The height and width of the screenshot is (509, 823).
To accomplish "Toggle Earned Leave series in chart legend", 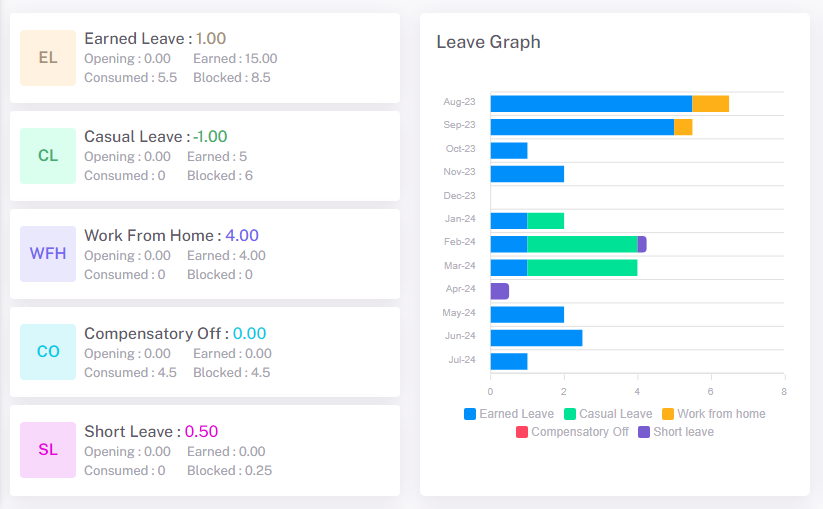I will pyautogui.click(x=509, y=414).
